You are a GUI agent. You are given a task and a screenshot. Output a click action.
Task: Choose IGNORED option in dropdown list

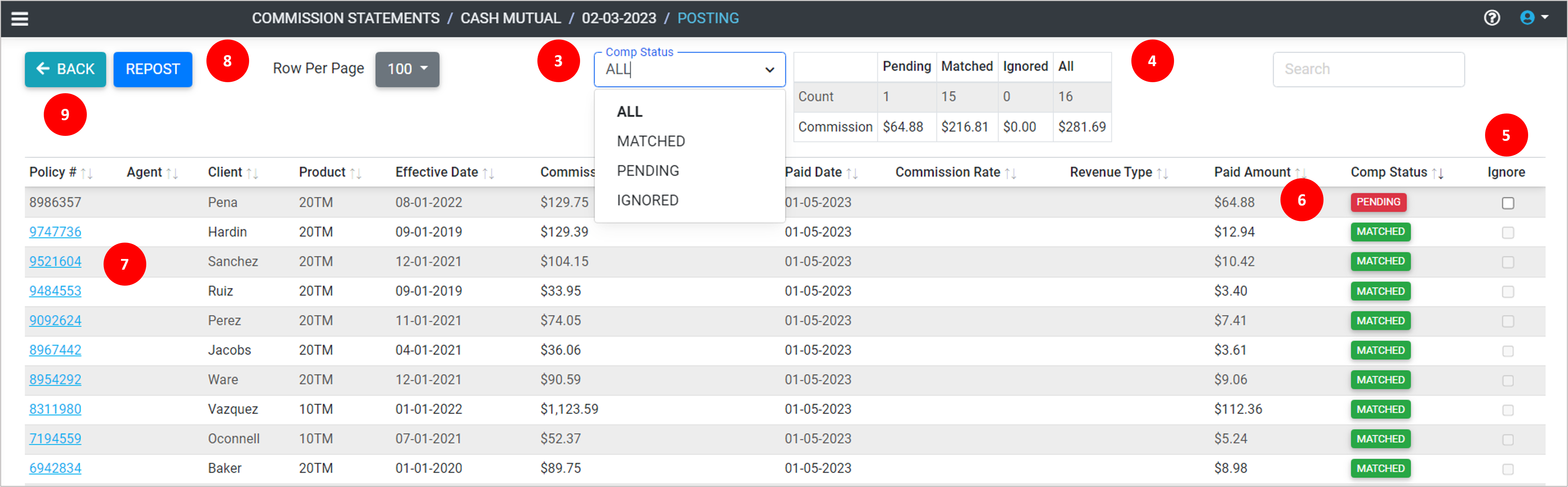(x=647, y=200)
